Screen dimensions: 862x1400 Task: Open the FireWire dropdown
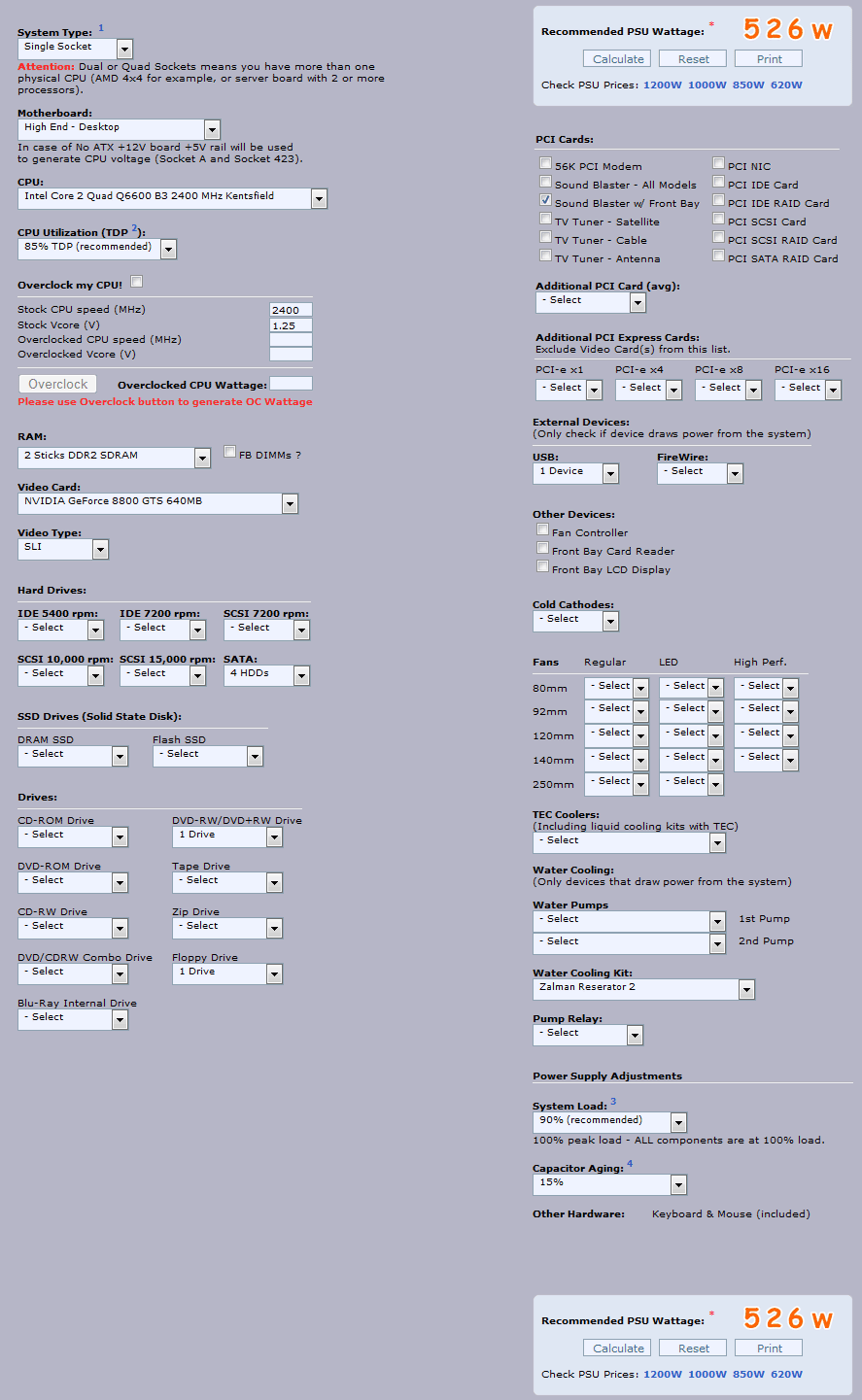point(700,473)
